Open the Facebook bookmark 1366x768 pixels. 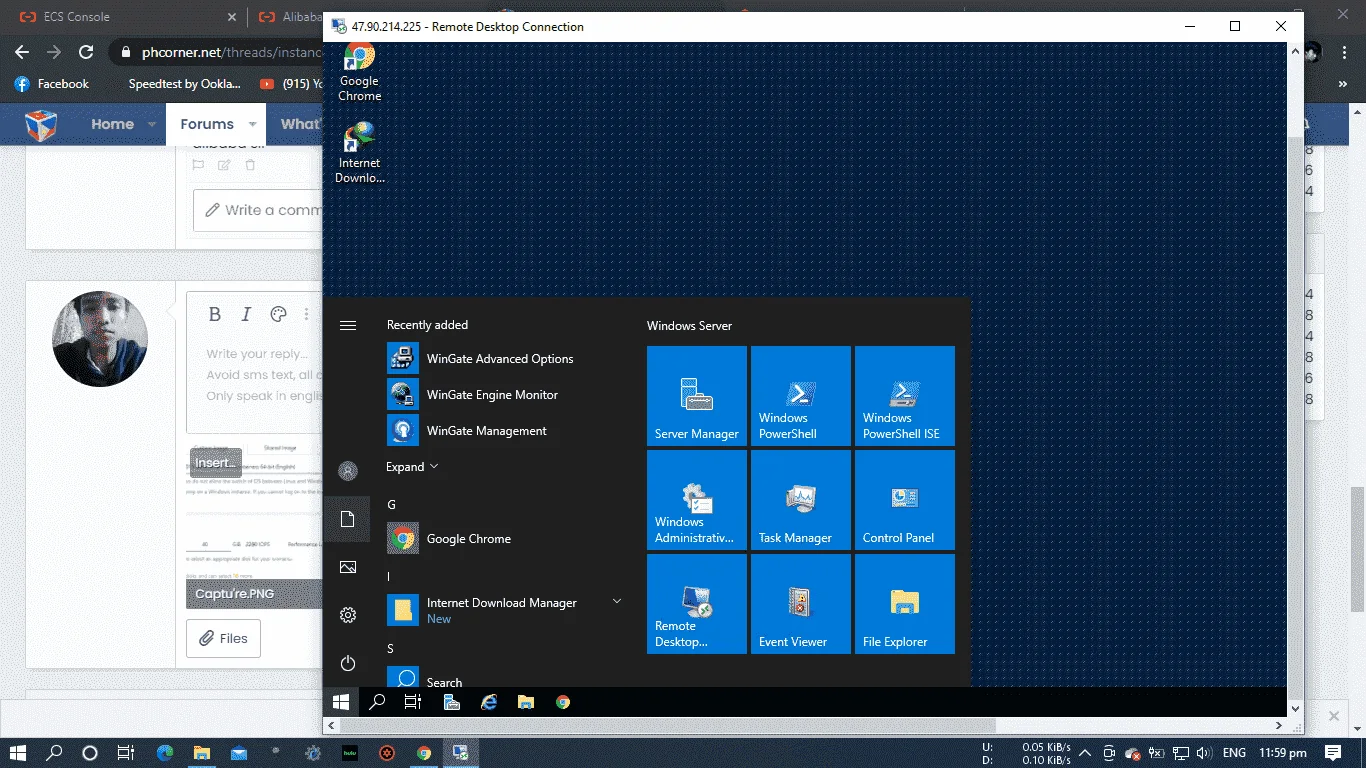click(x=52, y=84)
